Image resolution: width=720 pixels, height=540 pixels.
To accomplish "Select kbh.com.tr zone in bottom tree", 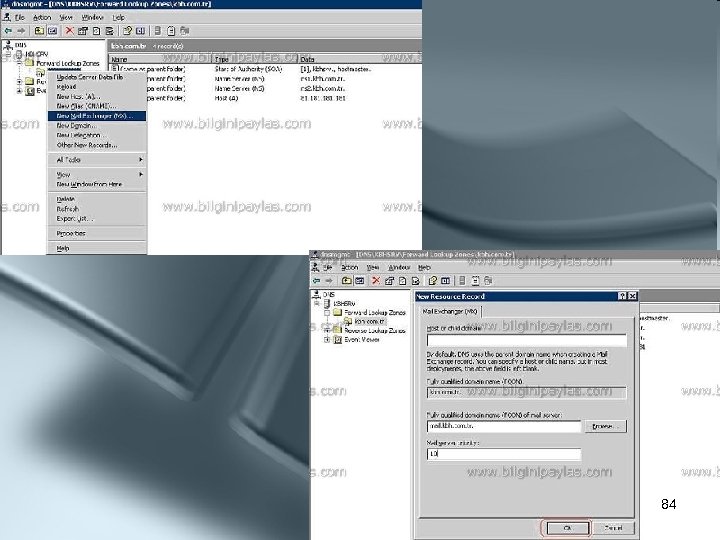I will (370, 321).
